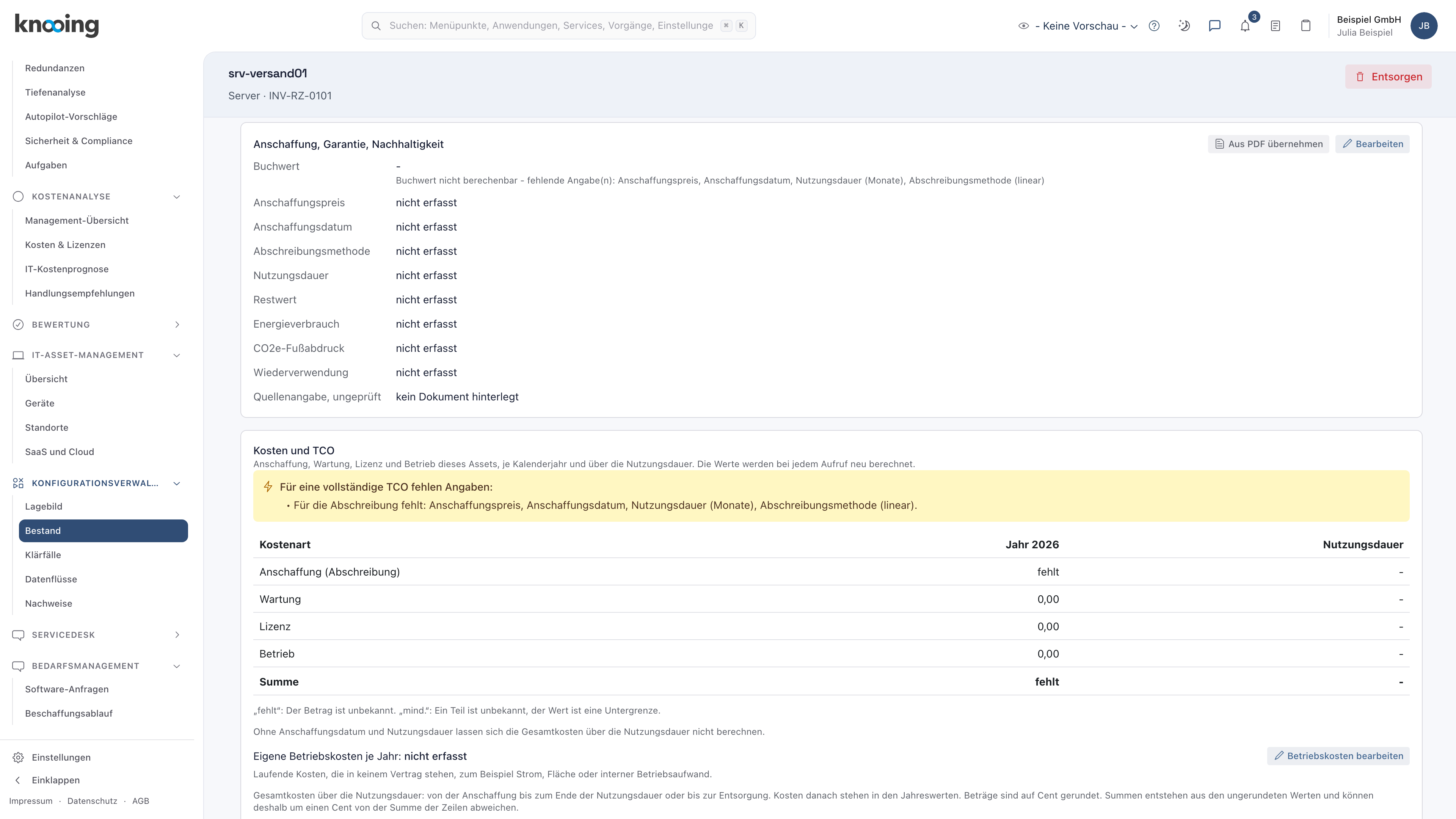Collapse the Bedarfsmanagement section chevron
This screenshot has width=1456, height=819.
177,666
